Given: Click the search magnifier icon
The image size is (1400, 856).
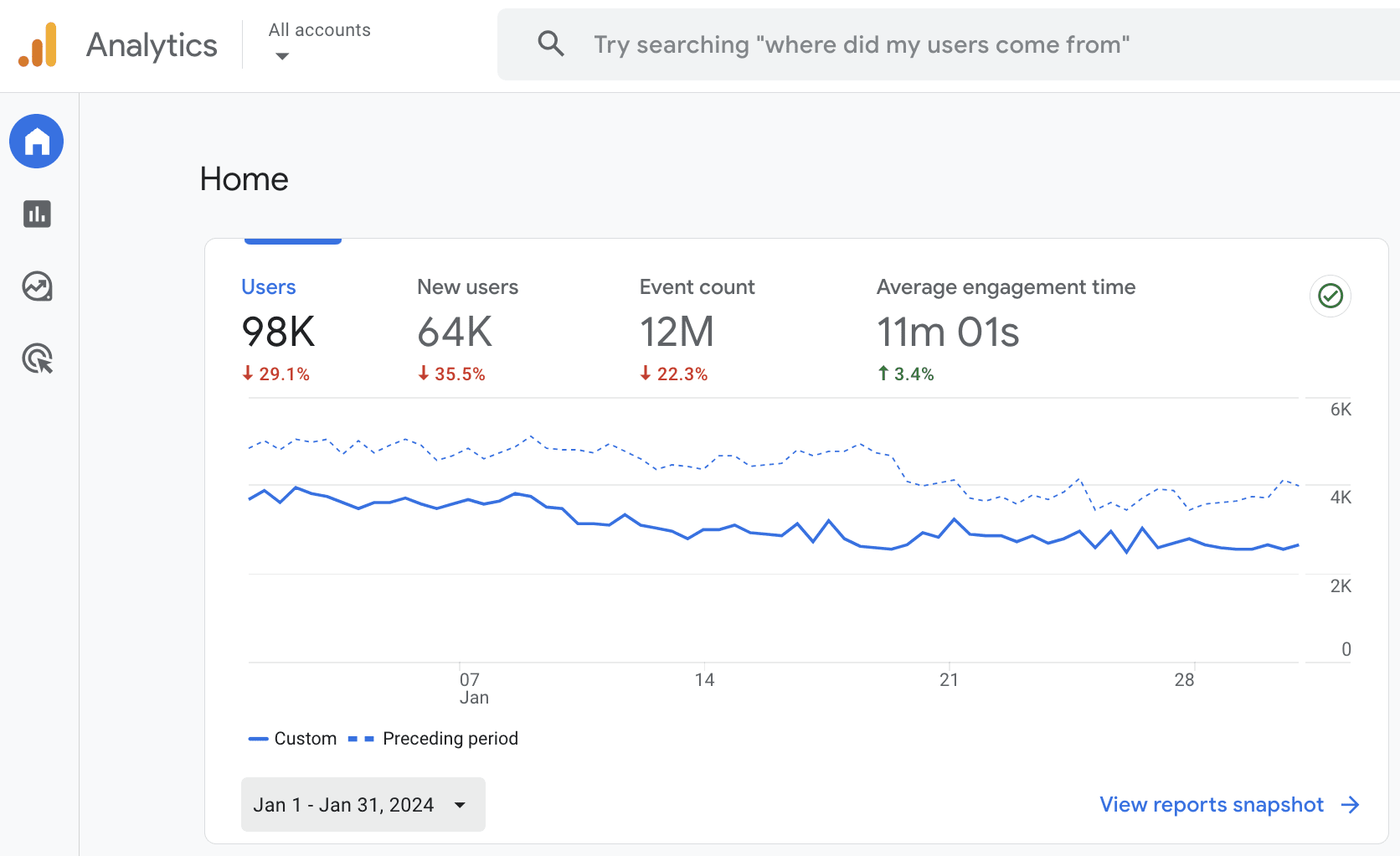Looking at the screenshot, I should 551,44.
